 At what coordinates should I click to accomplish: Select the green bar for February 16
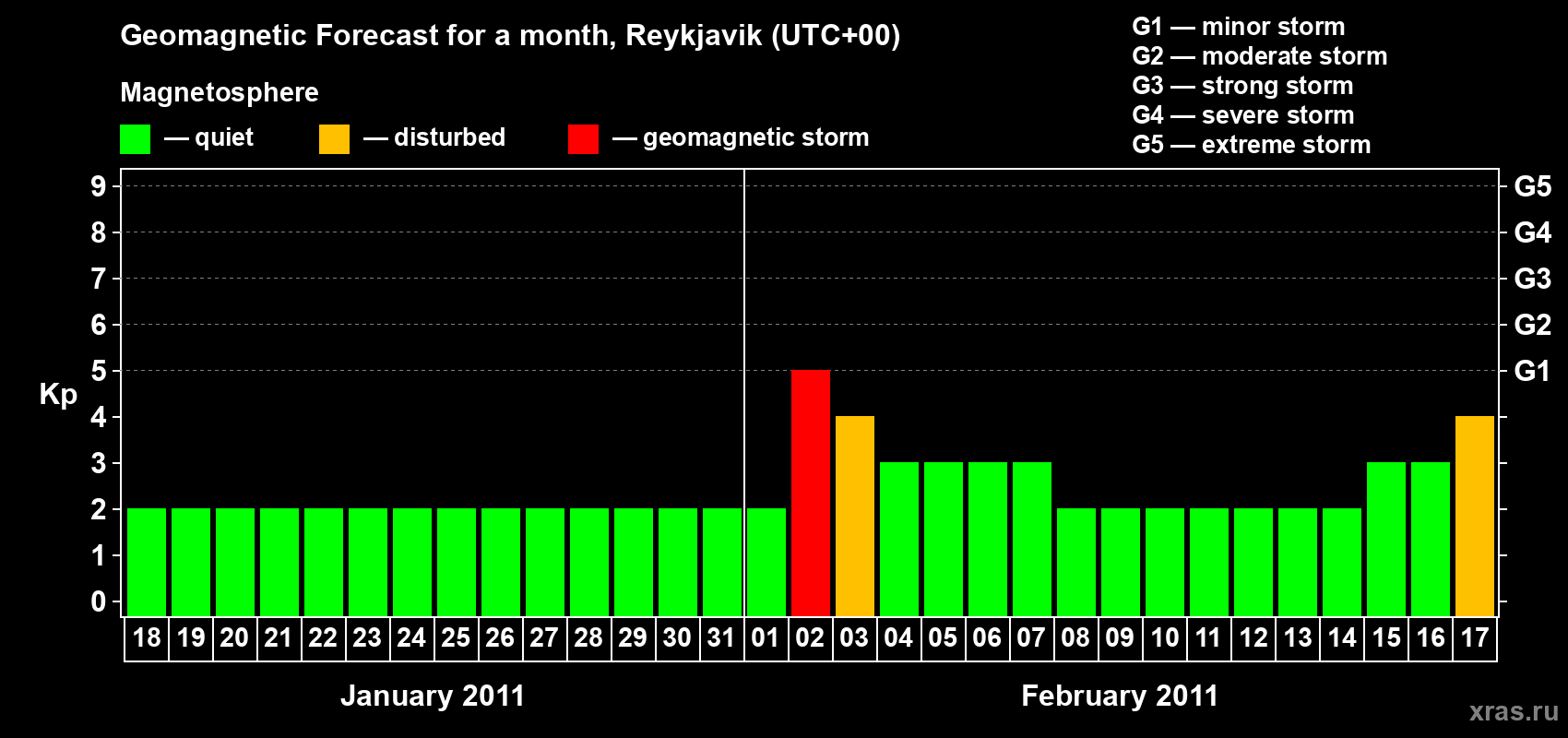1431,539
